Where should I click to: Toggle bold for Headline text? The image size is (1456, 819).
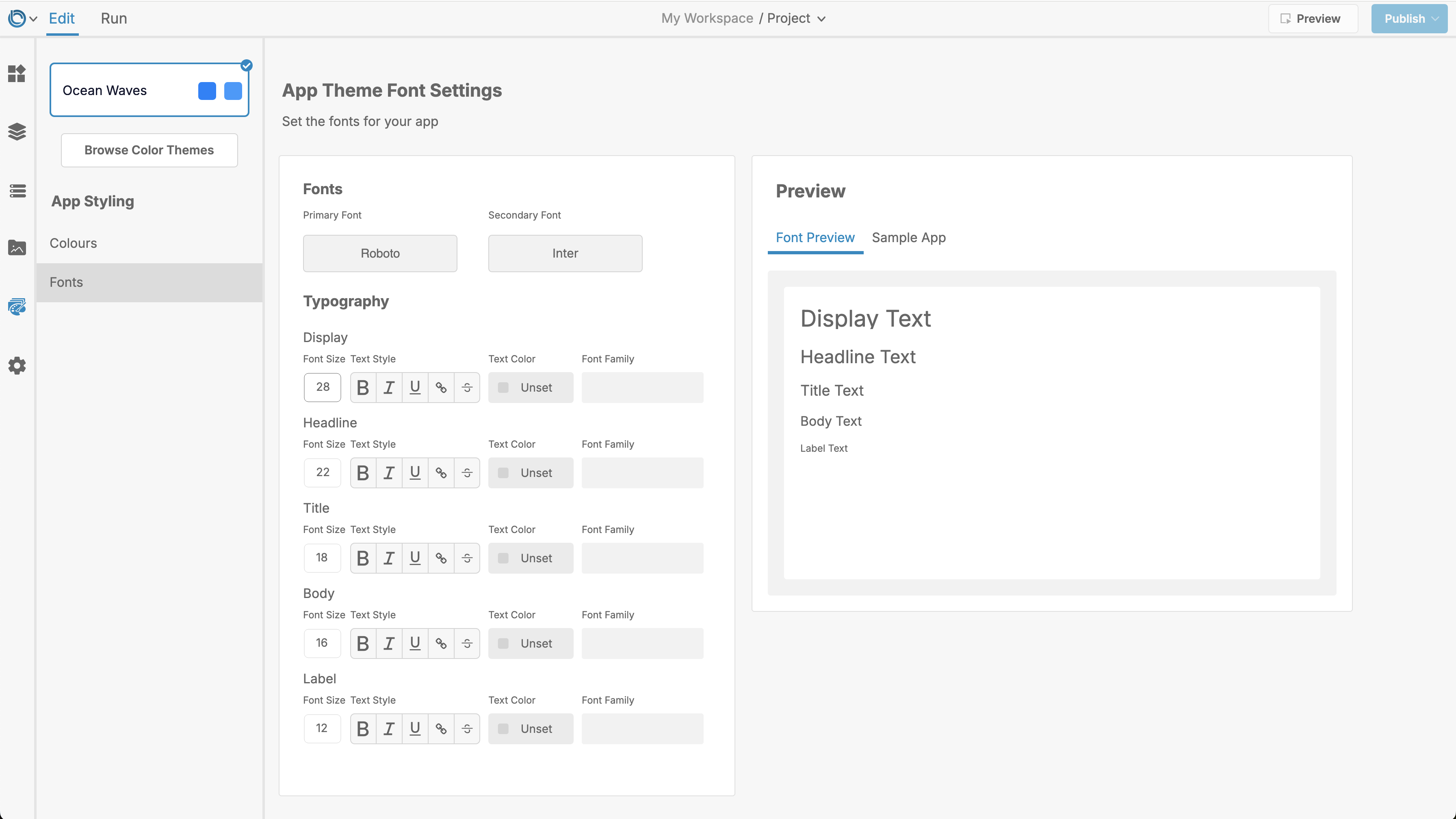coord(363,473)
